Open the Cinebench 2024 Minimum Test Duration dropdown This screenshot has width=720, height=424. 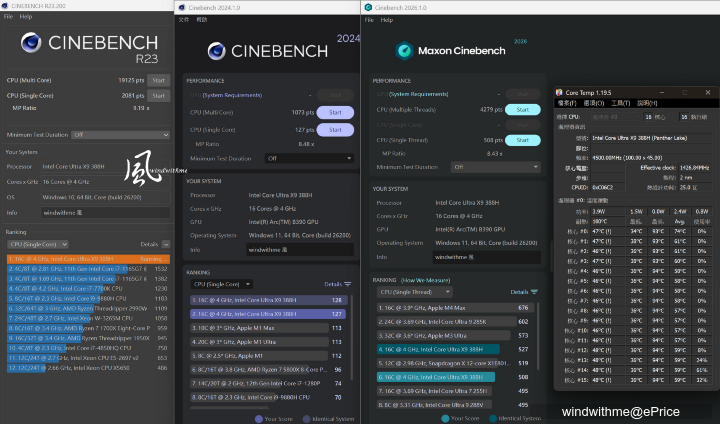pos(309,158)
